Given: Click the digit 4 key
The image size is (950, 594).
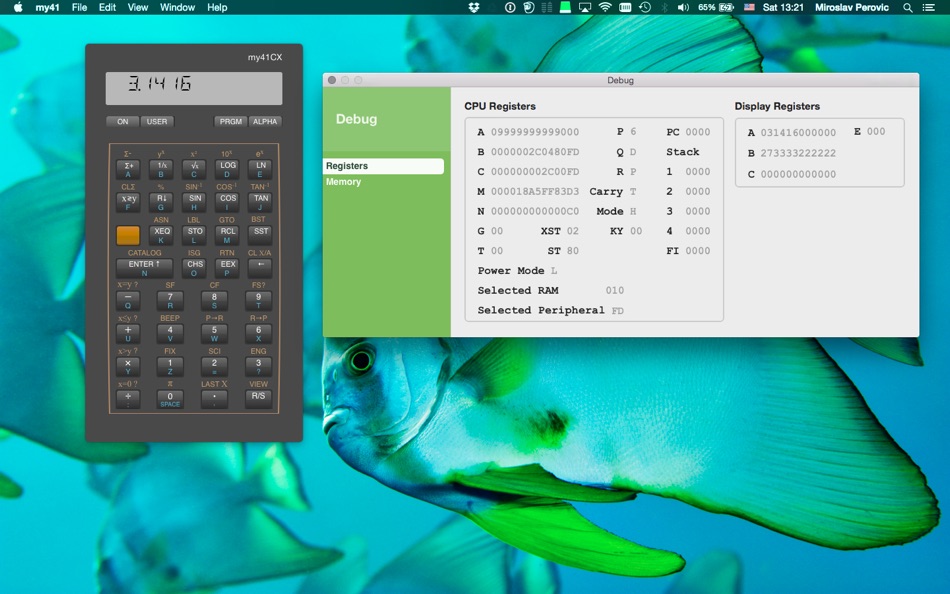Looking at the screenshot, I should [x=170, y=334].
